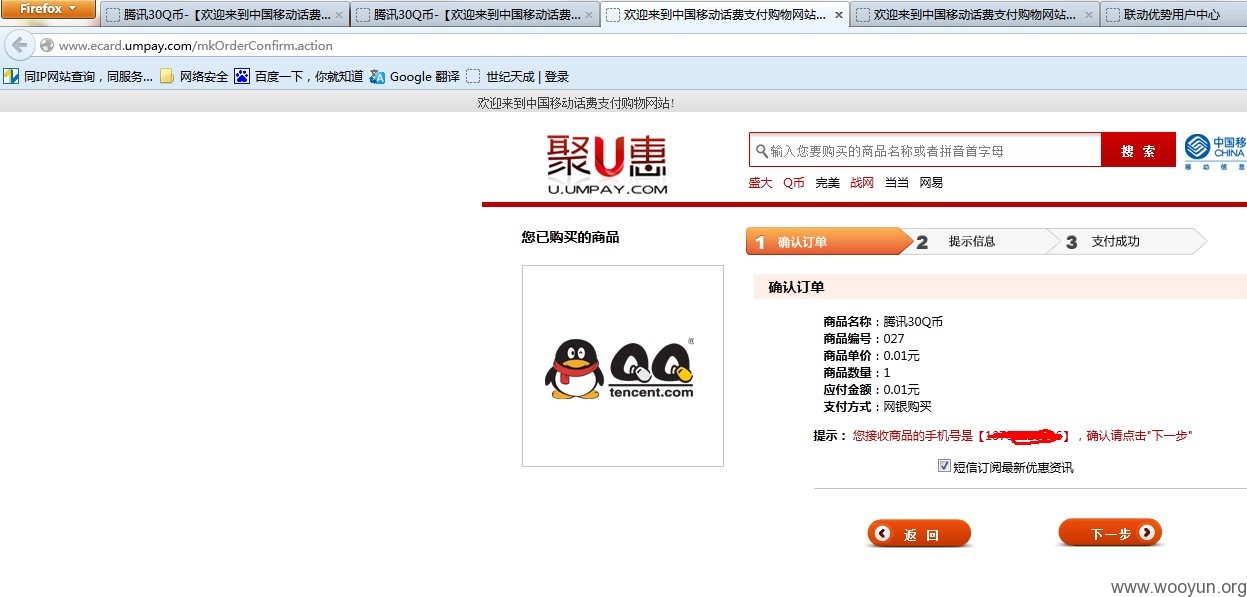
Task: Switch to the first 腾讯30Q币 tab
Action: pos(224,15)
